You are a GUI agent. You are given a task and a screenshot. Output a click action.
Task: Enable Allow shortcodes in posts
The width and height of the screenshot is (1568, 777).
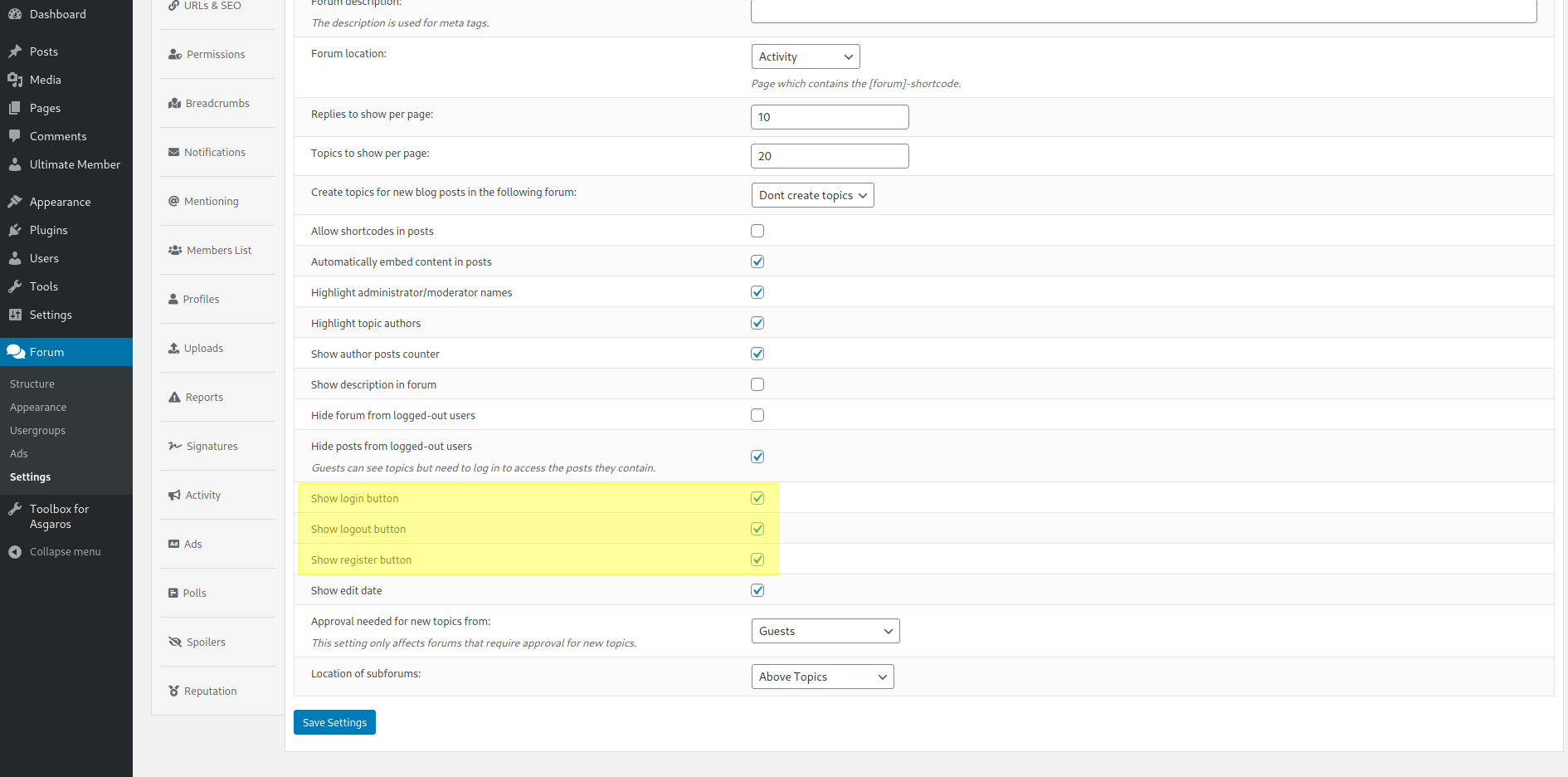point(757,230)
